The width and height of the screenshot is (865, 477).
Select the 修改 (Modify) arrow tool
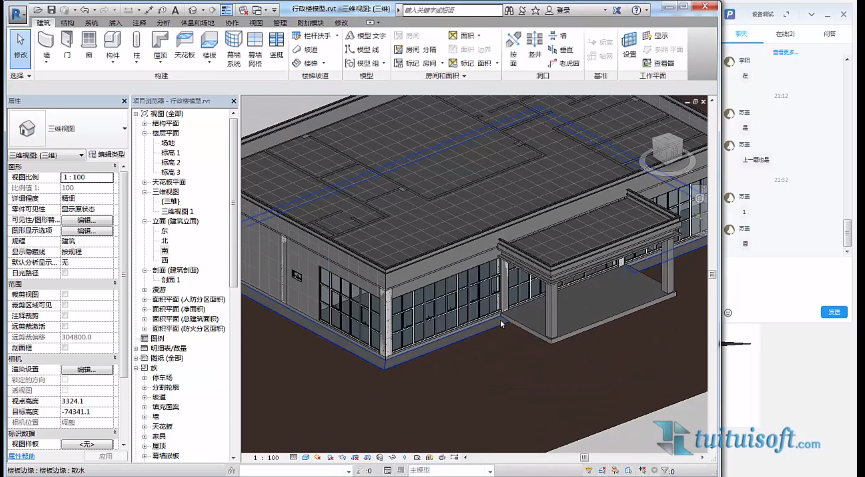[20, 45]
